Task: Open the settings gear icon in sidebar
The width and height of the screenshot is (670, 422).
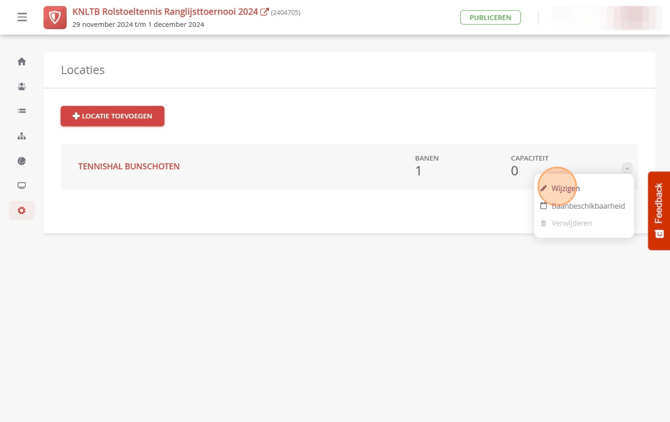Action: coord(22,210)
